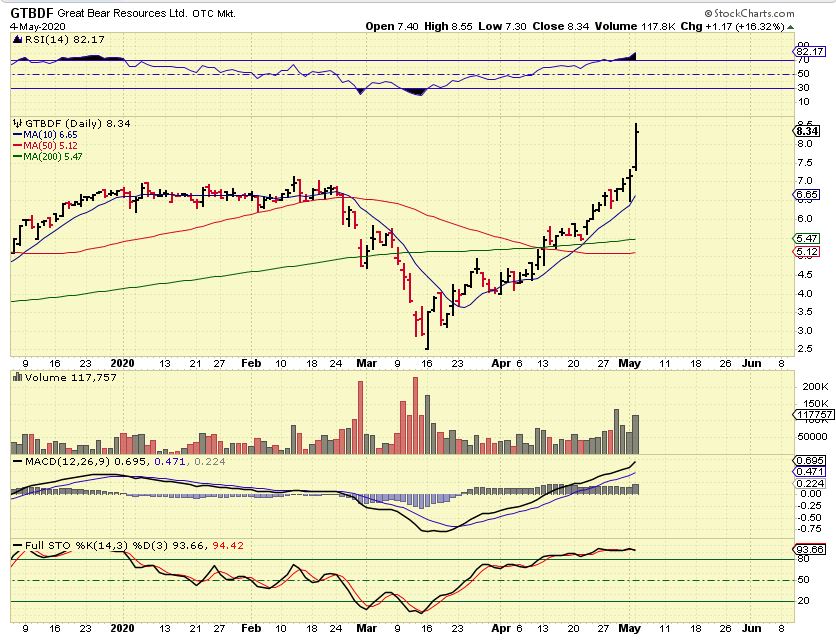Click the Apr label on the bottom stochastic date axis
836x641 pixels.
click(x=501, y=628)
